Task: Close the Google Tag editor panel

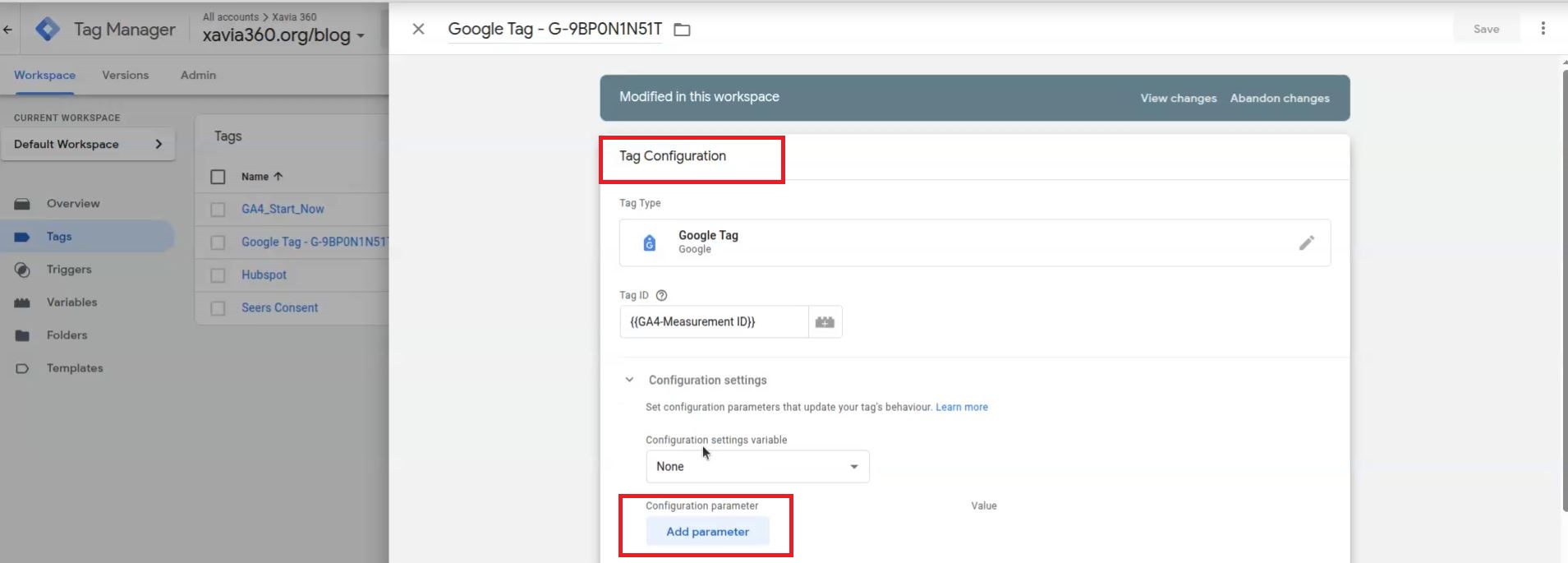Action: pyautogui.click(x=418, y=29)
